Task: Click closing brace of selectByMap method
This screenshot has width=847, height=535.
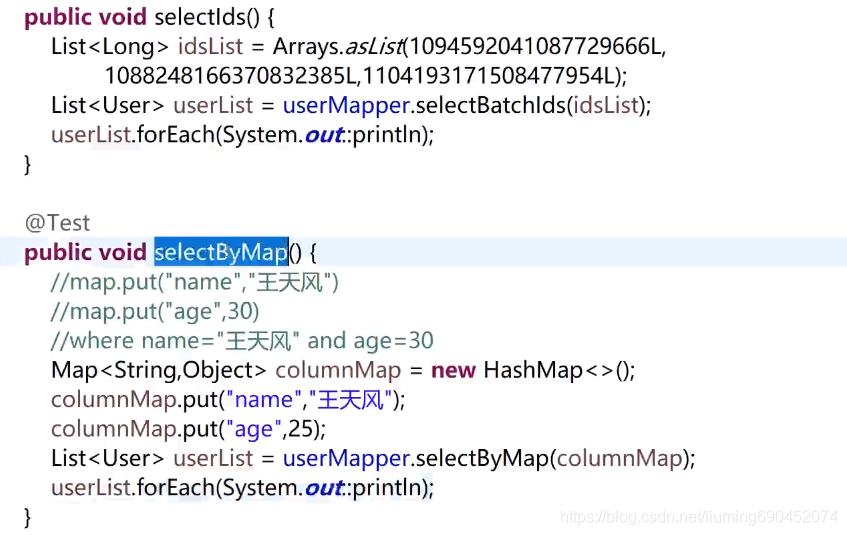Action: pos(28,518)
